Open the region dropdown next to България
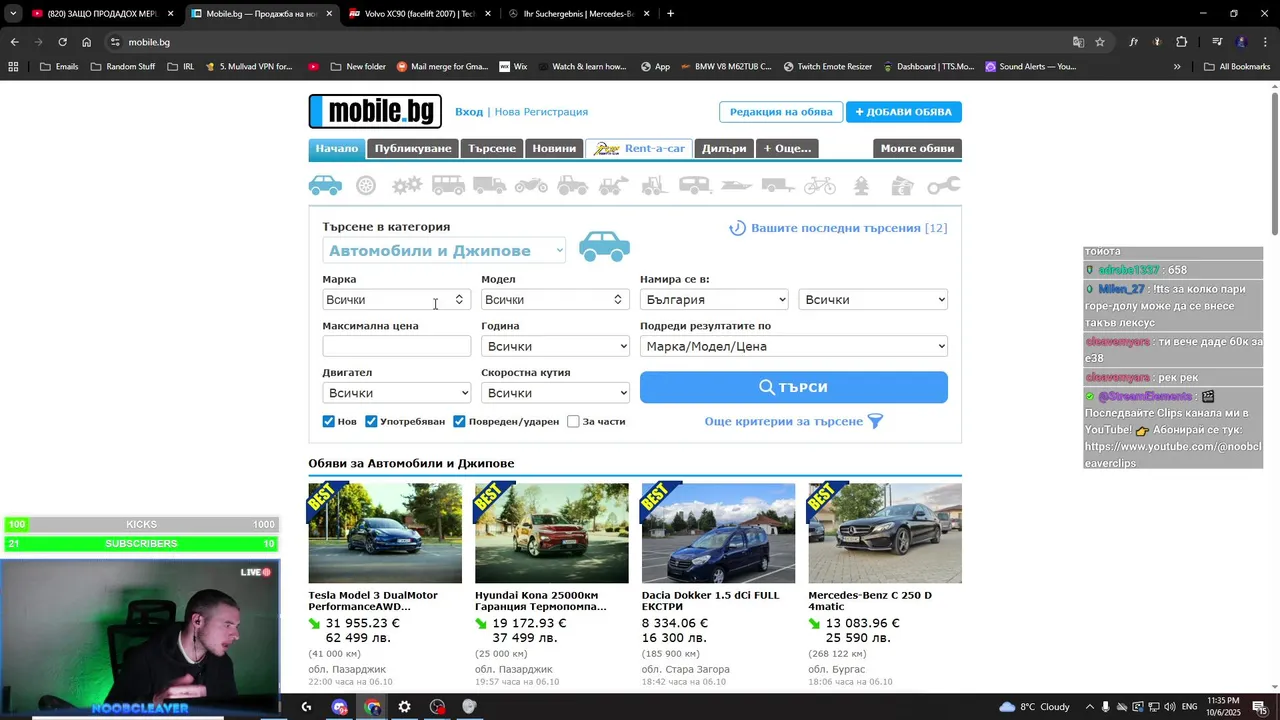The image size is (1280, 720). pos(873,299)
